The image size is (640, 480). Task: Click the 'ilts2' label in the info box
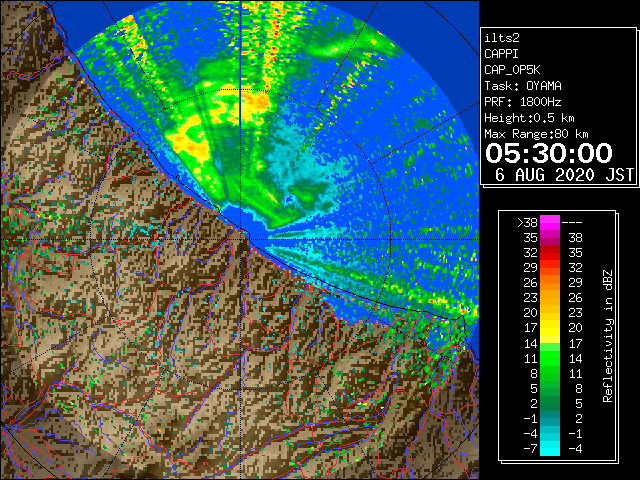click(502, 38)
